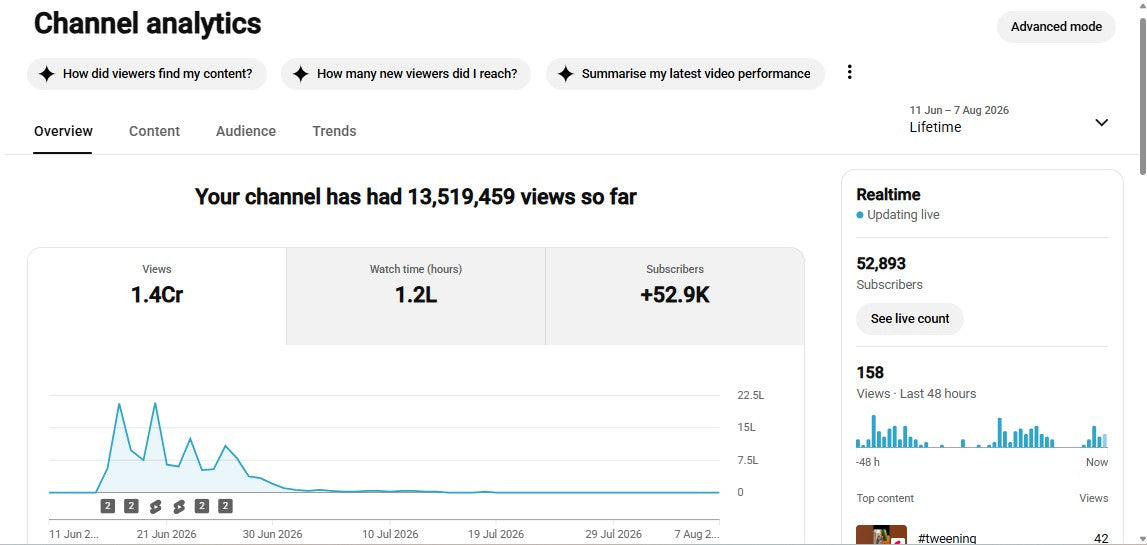Click the Advanced mode button

(1056, 27)
